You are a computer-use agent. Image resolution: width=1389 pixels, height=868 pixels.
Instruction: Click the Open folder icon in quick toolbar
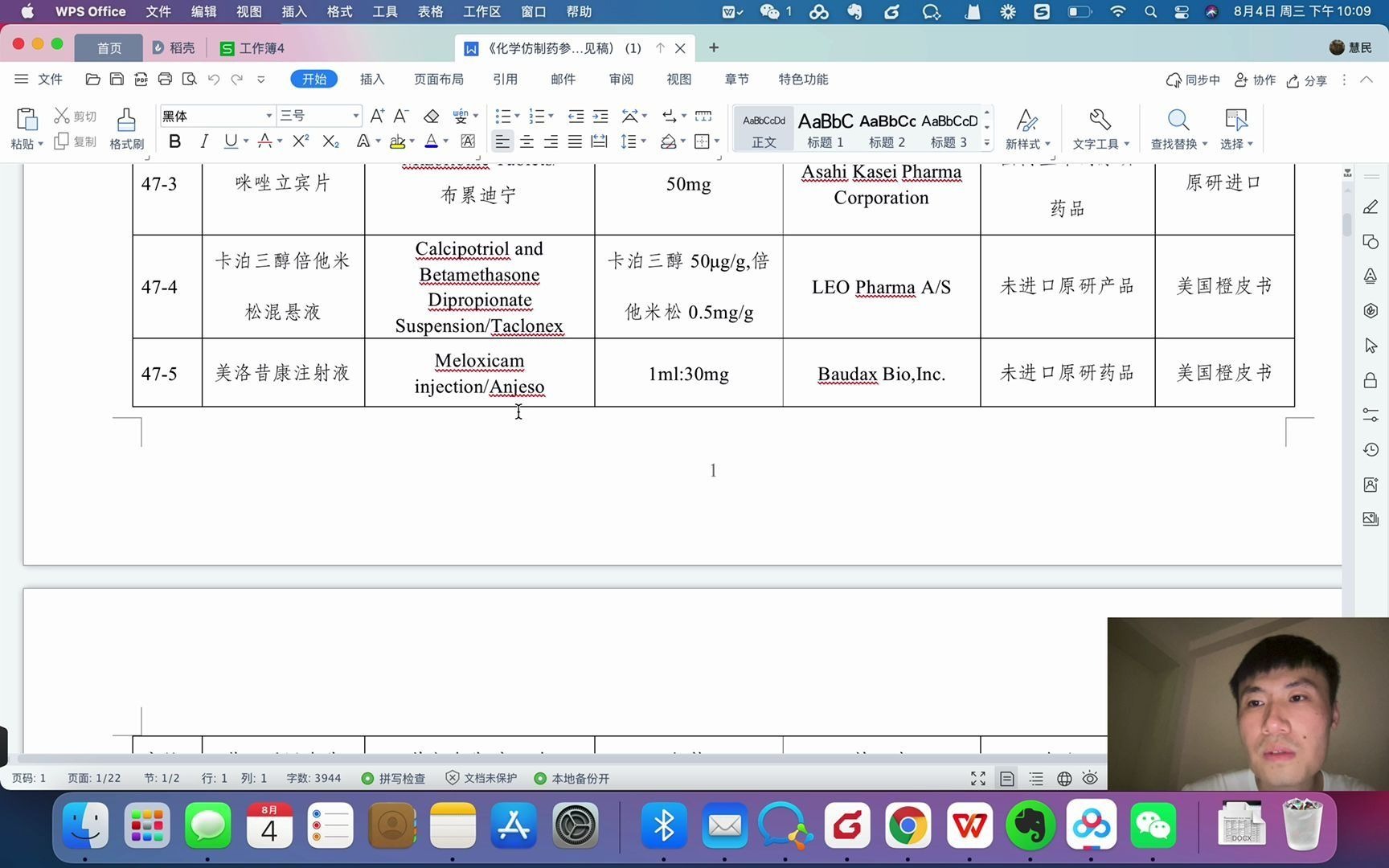92,79
